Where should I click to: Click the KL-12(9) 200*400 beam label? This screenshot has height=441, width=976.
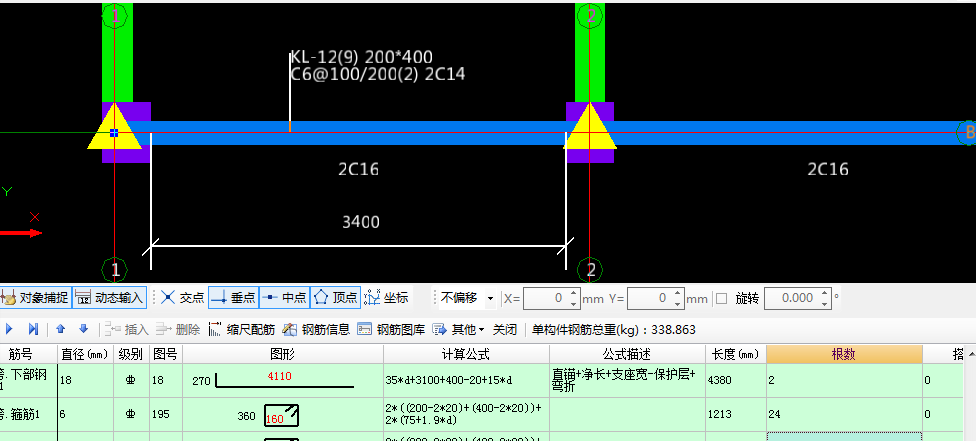362,58
